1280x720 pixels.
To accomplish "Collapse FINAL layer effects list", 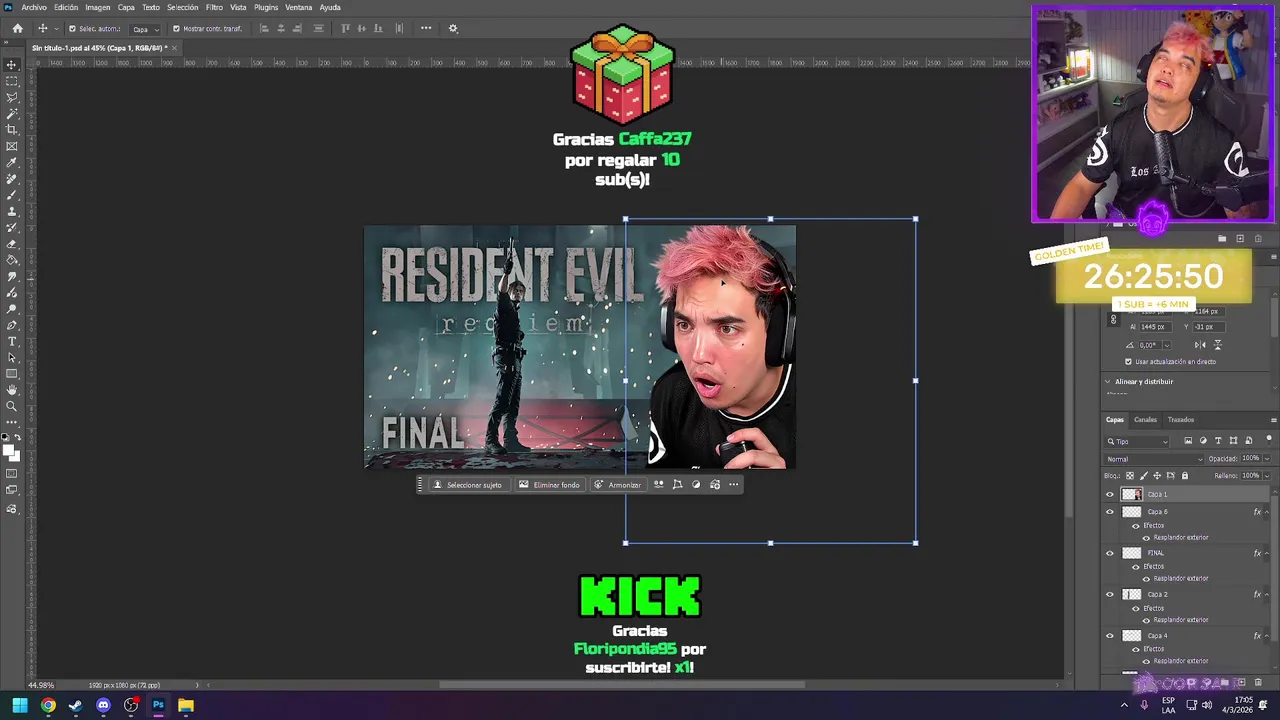I will [x=1267, y=553].
